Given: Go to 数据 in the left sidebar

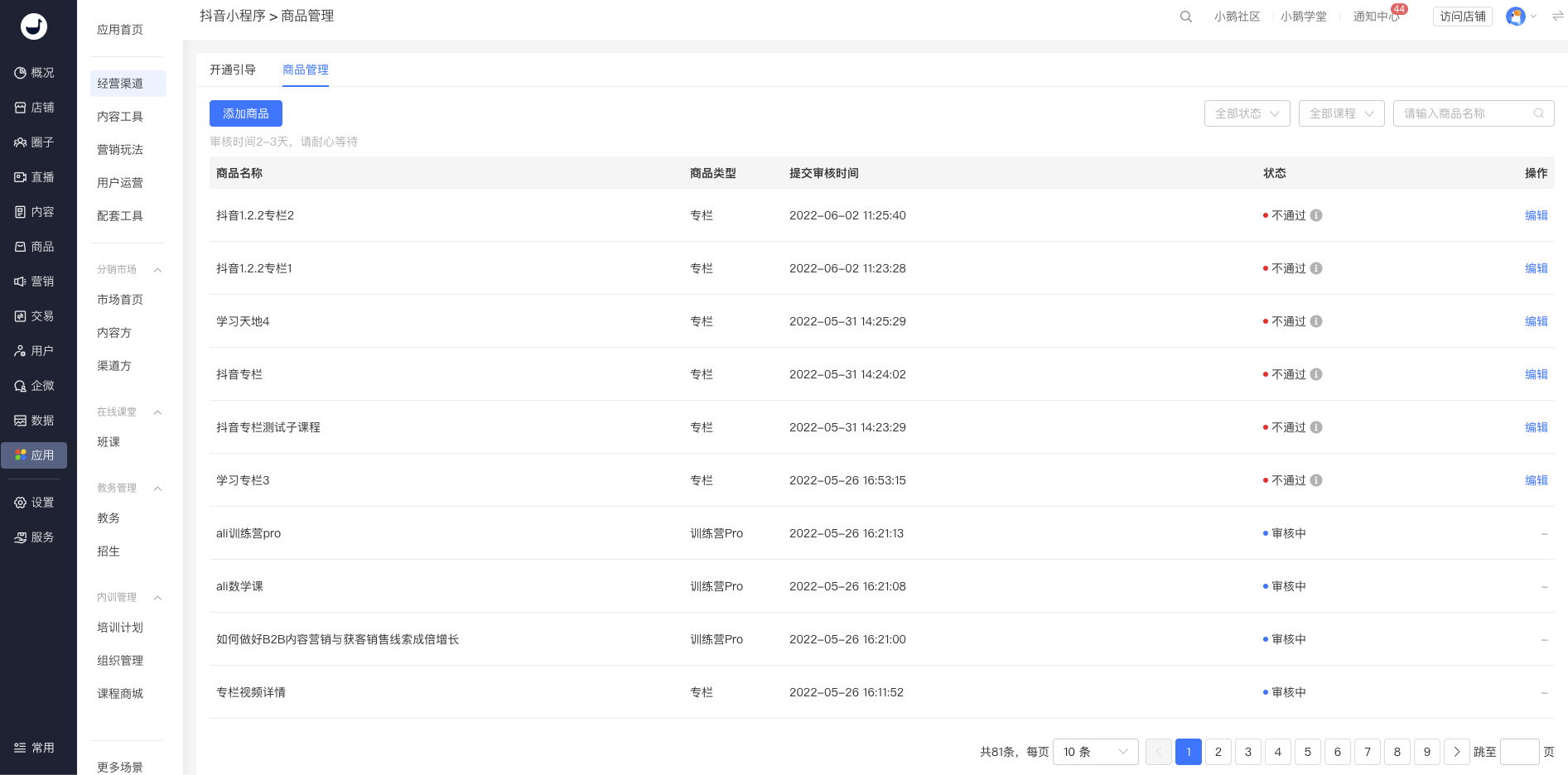Looking at the screenshot, I should [x=34, y=421].
